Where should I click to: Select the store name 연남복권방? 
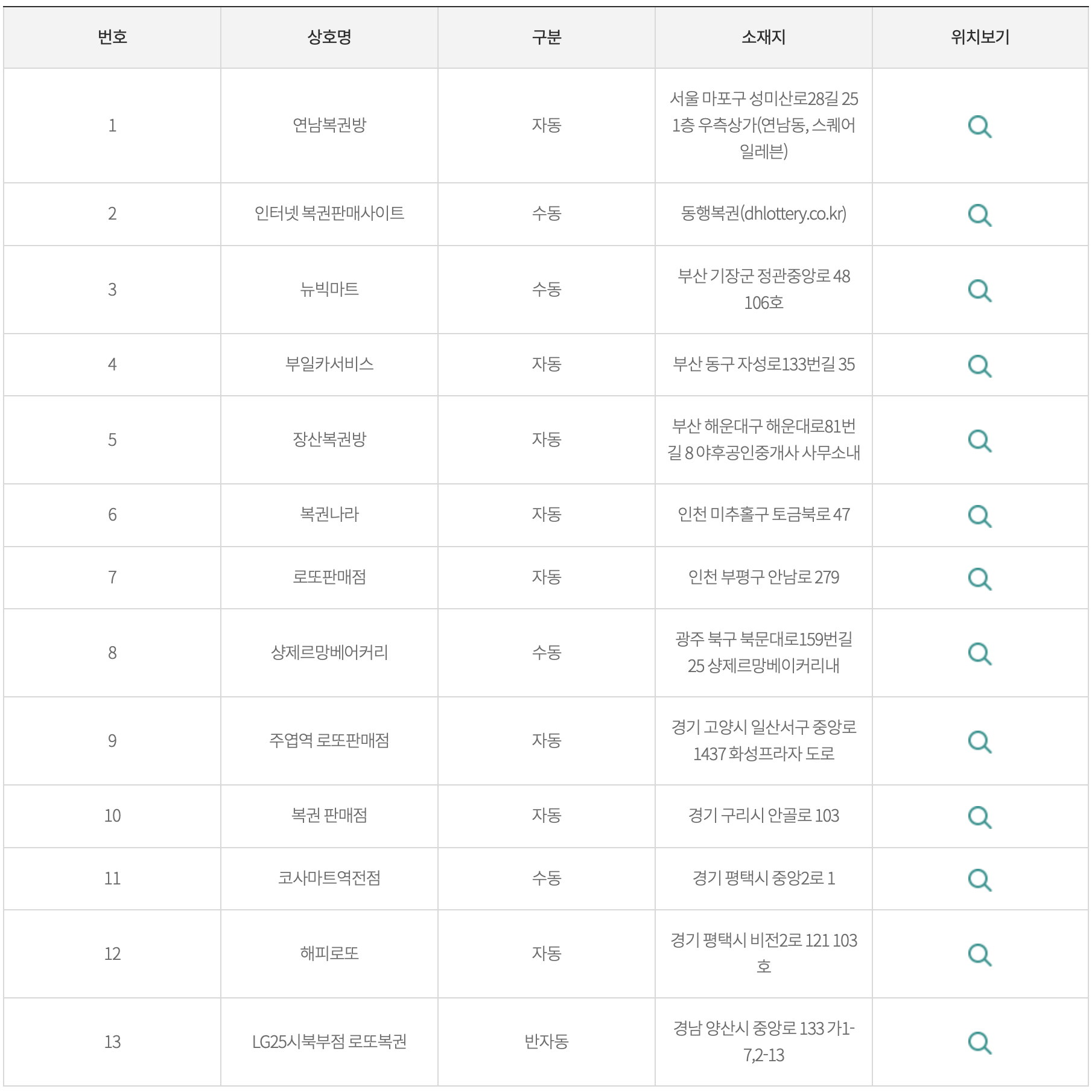329,125
